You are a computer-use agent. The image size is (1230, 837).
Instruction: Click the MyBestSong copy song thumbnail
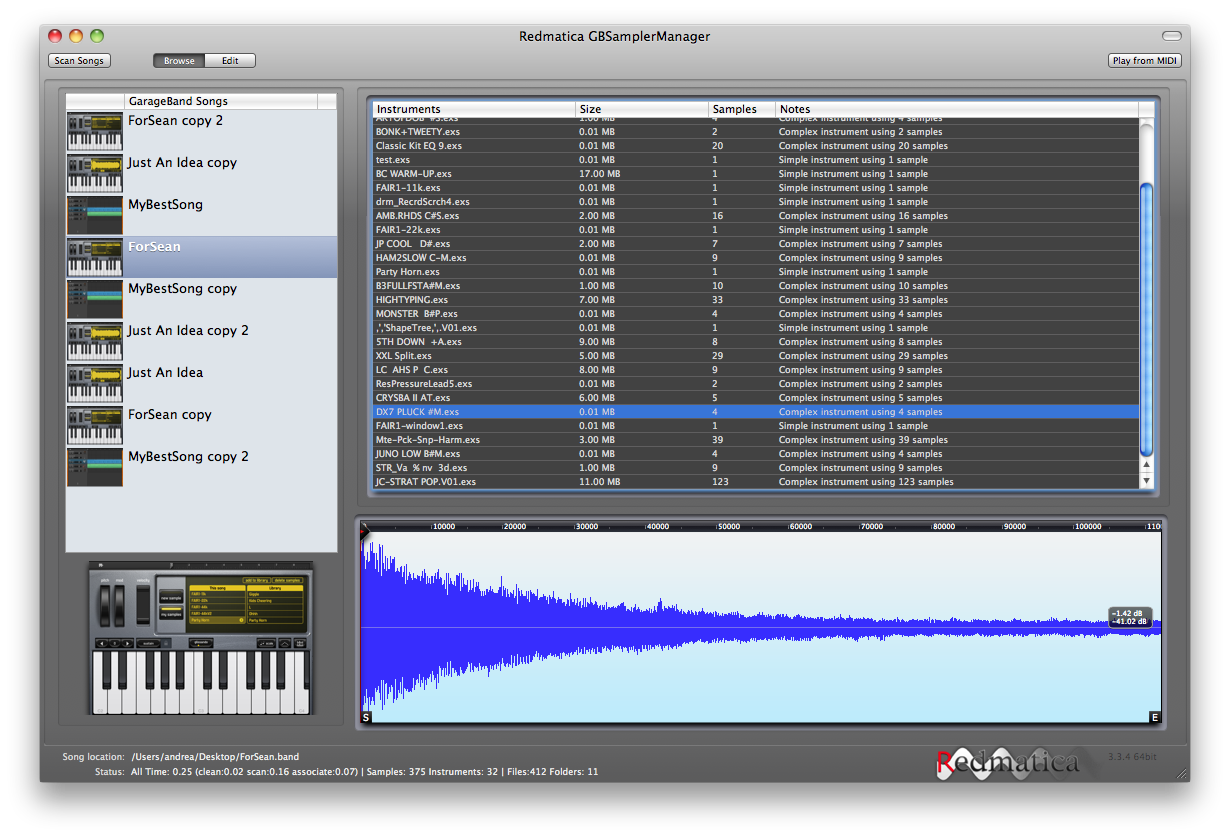pyautogui.click(x=95, y=299)
